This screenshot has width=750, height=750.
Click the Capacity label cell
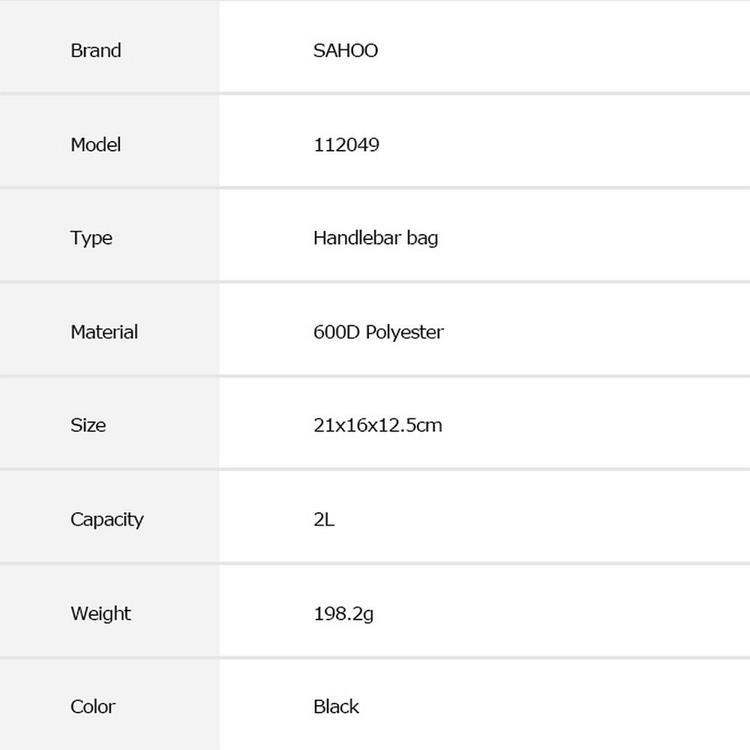[110, 517]
